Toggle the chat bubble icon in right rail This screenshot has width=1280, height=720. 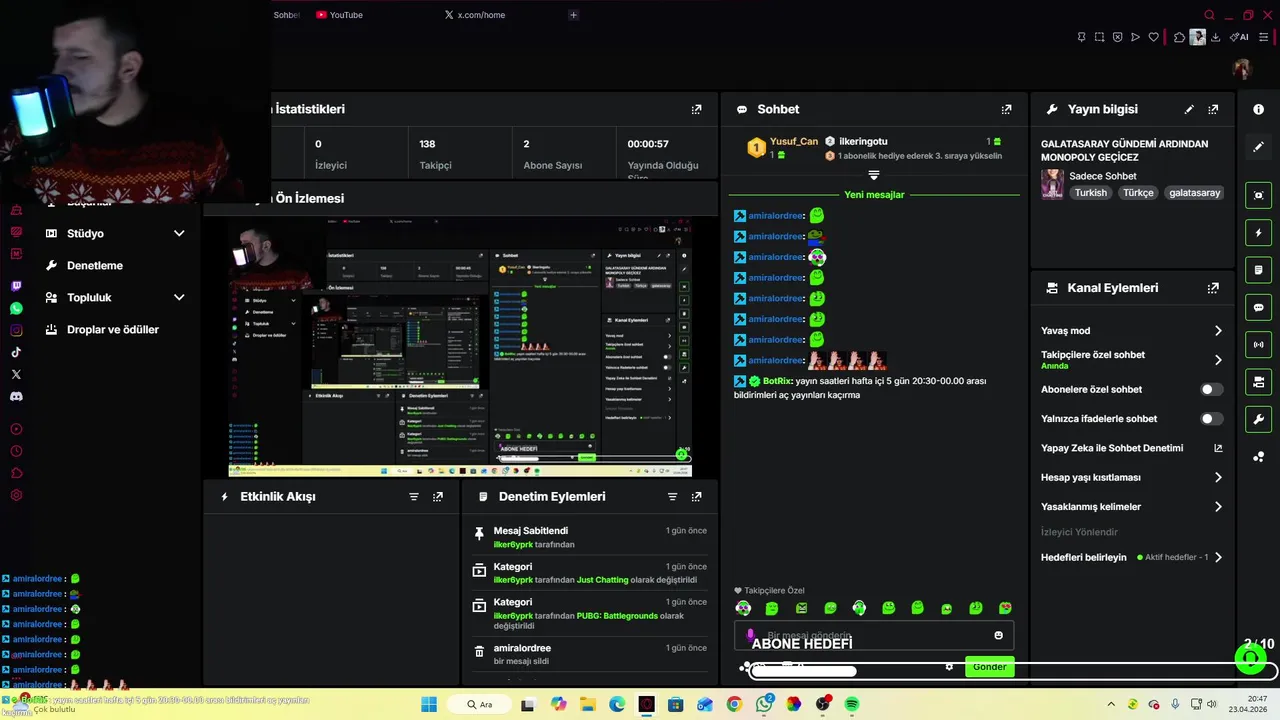(1259, 307)
